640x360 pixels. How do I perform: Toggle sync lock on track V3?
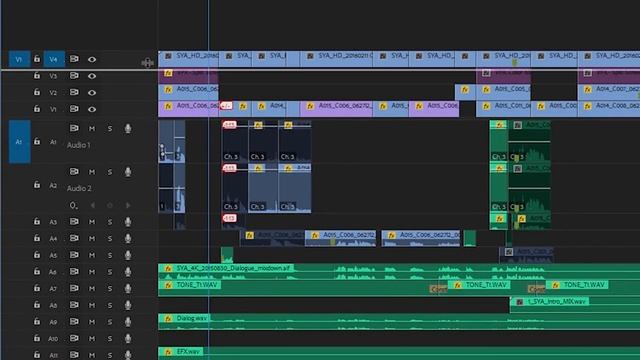pyautogui.click(x=74, y=76)
